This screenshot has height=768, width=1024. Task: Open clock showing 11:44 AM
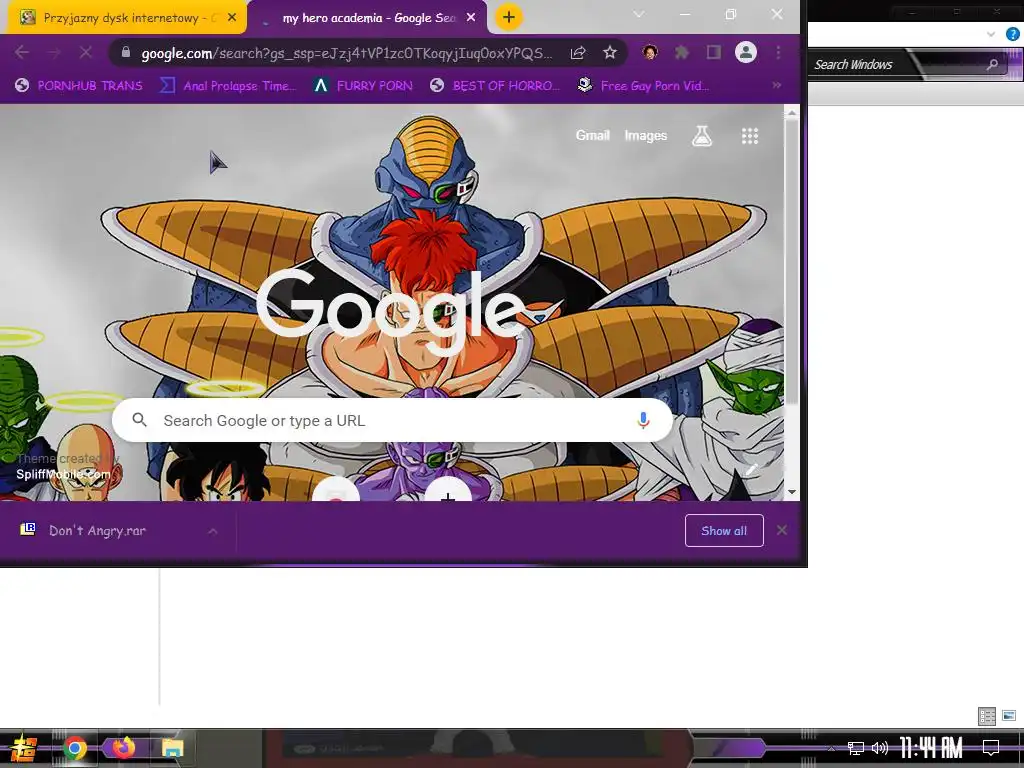[931, 748]
